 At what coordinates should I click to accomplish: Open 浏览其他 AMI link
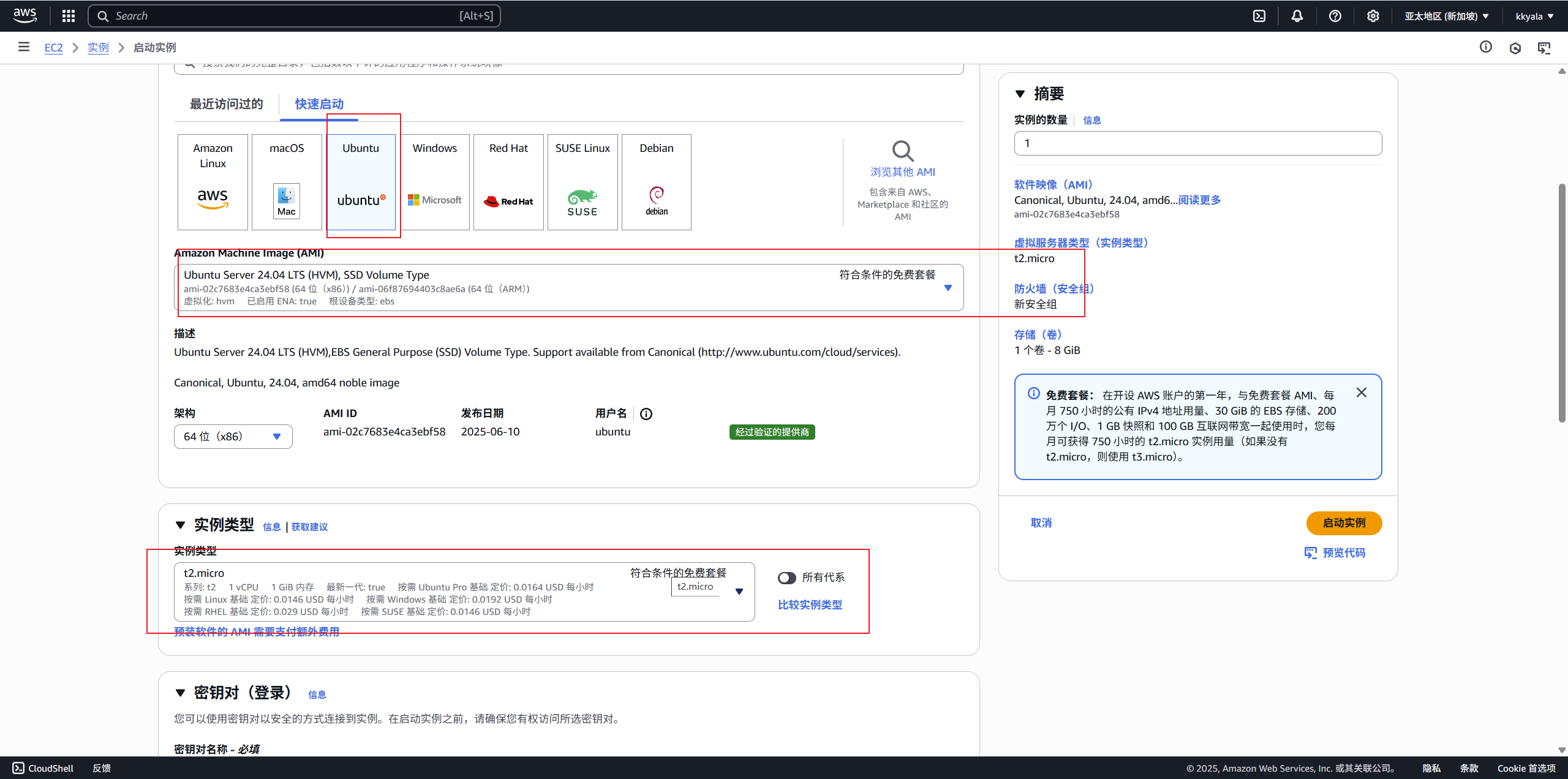tap(903, 172)
